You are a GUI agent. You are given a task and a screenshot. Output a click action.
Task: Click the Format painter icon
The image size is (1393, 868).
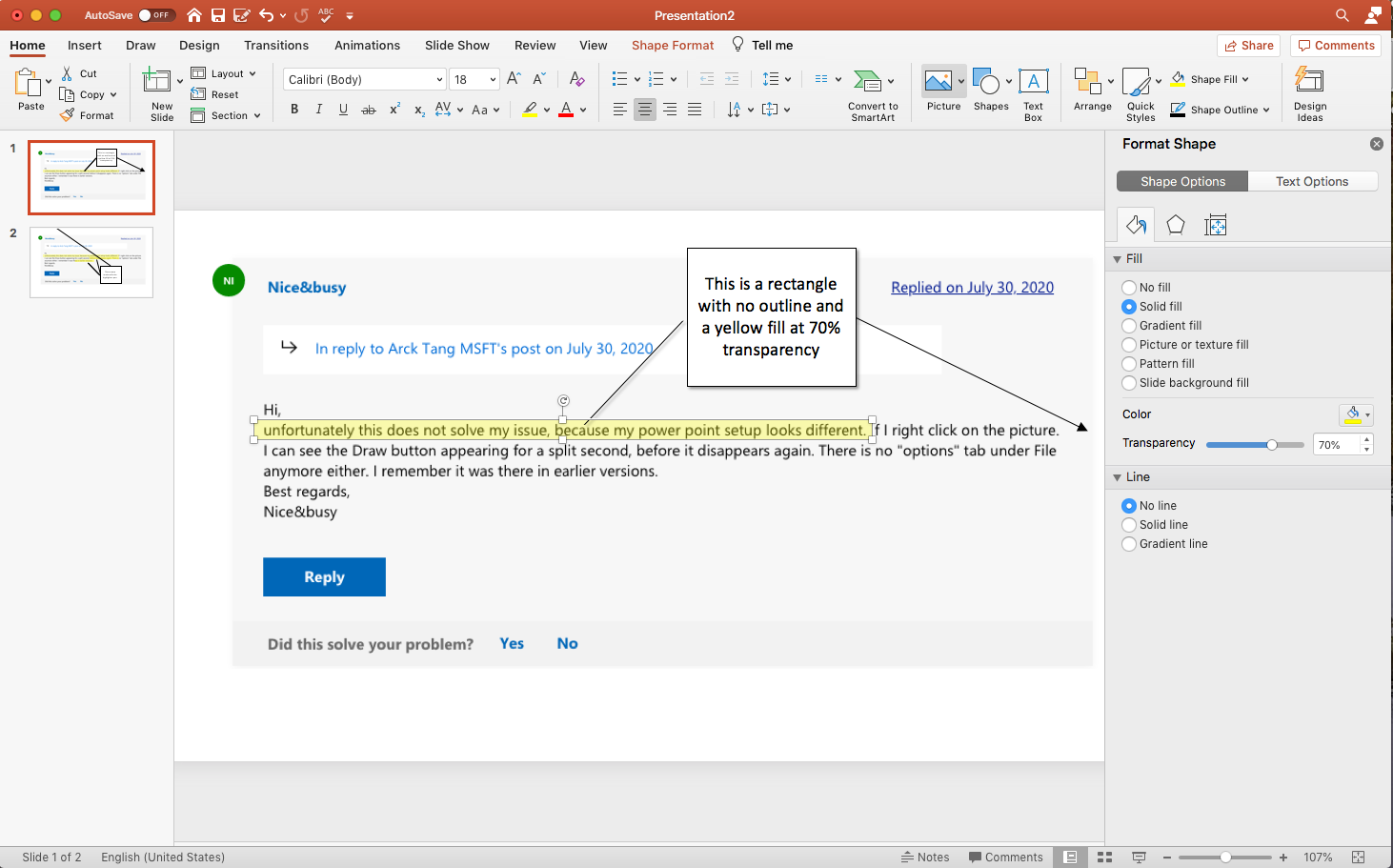click(67, 115)
